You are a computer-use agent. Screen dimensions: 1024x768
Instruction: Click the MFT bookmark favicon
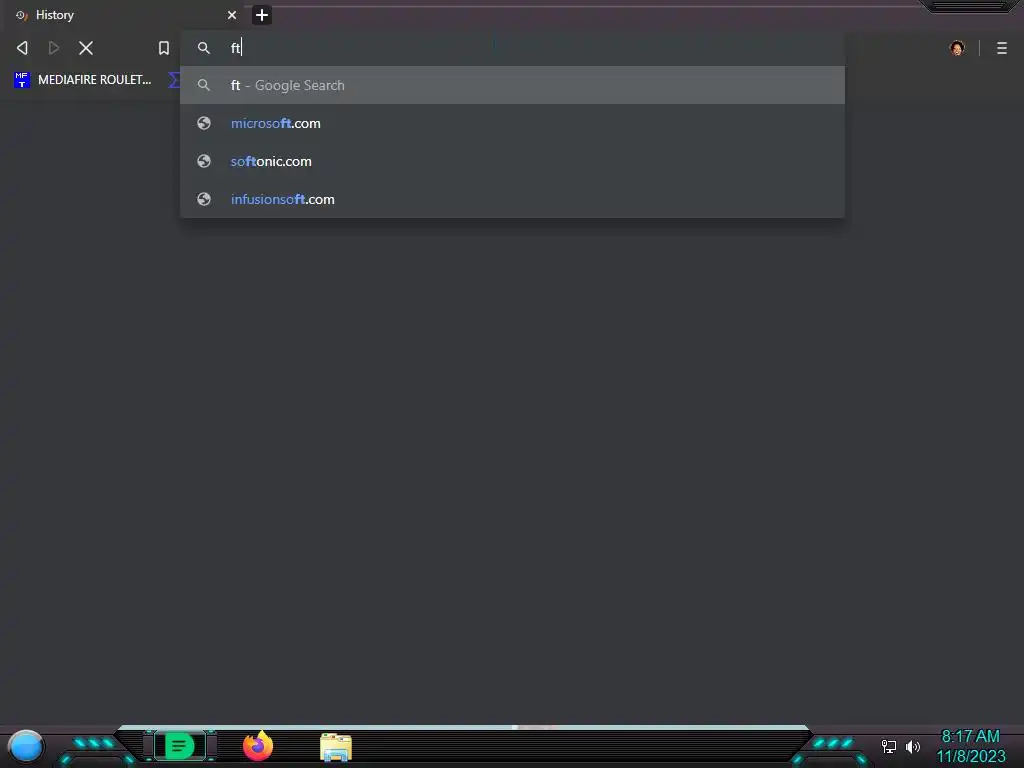click(22, 80)
